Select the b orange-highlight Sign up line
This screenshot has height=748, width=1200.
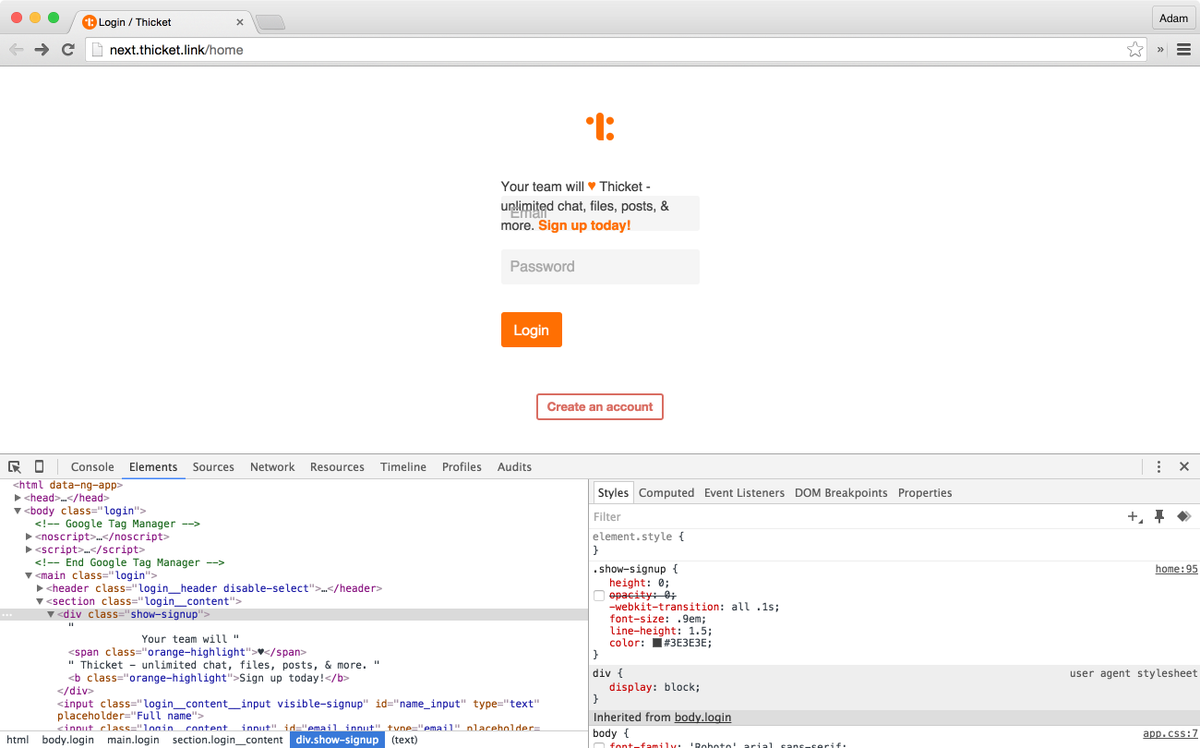click(208, 678)
